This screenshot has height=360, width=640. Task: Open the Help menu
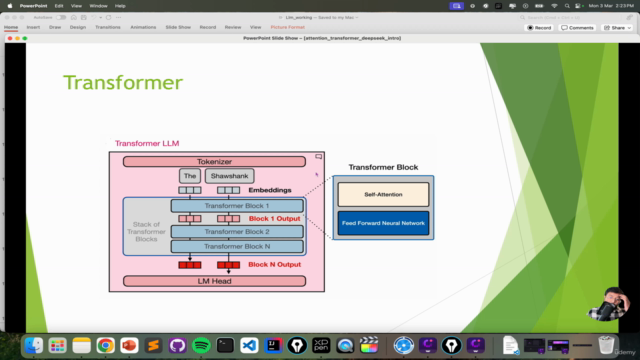click(120, 6)
